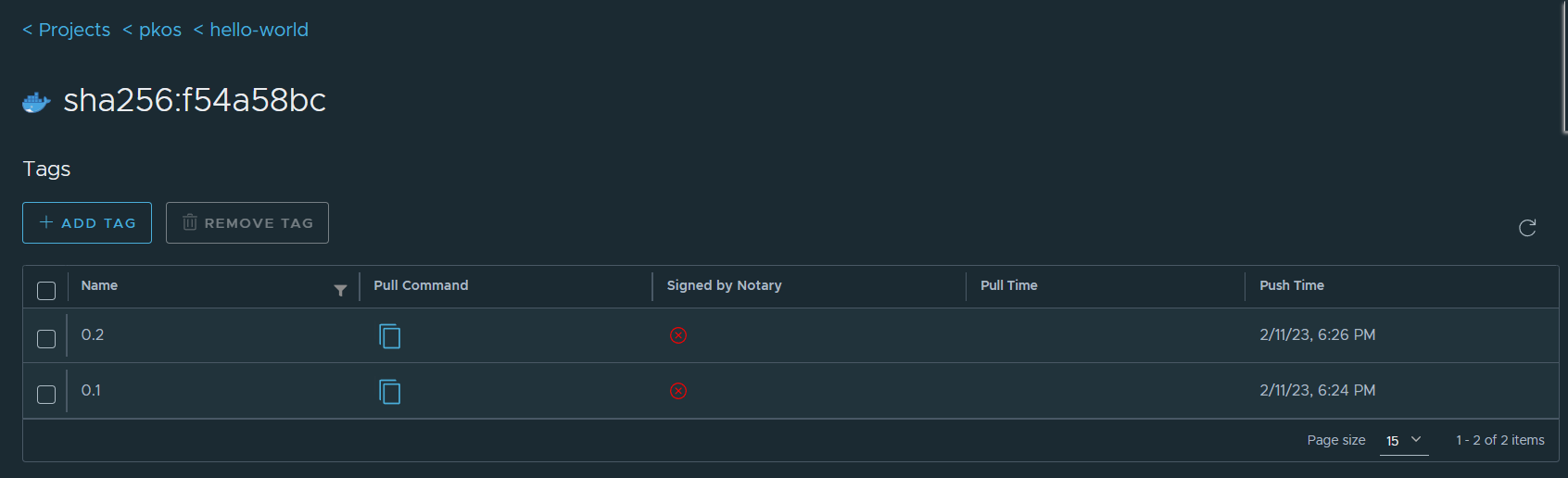
Task: Copy pull command for tag 0.1
Action: [x=390, y=392]
